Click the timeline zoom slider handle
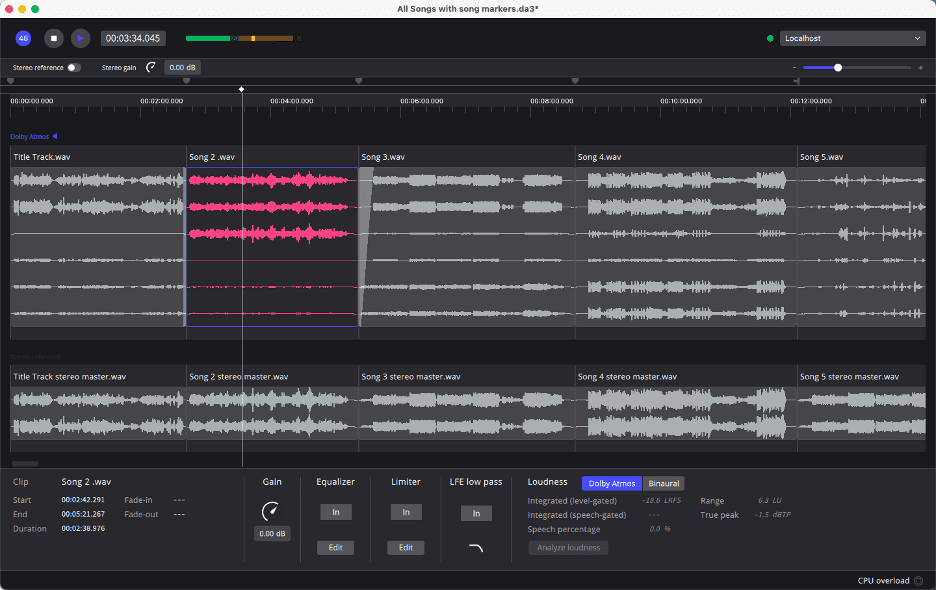 coord(838,68)
